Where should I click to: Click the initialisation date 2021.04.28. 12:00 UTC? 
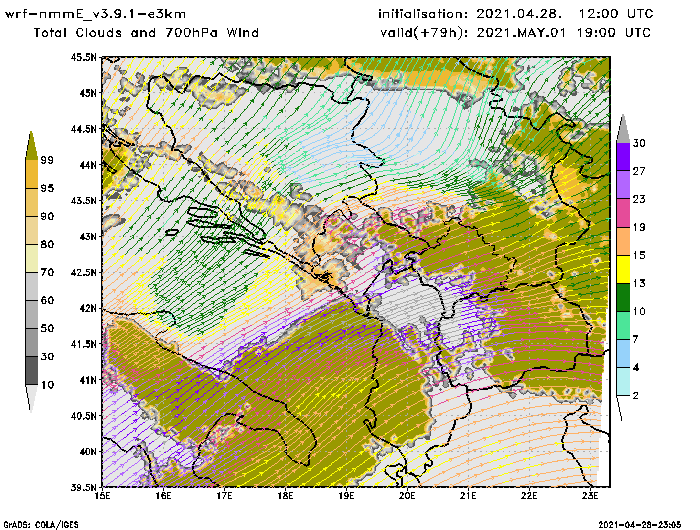coord(564,14)
